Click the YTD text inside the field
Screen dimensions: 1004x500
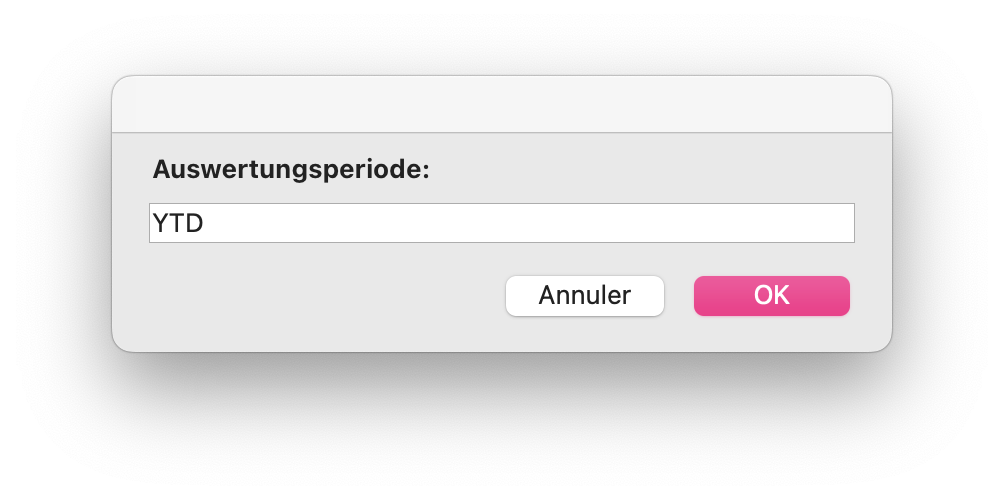178,223
